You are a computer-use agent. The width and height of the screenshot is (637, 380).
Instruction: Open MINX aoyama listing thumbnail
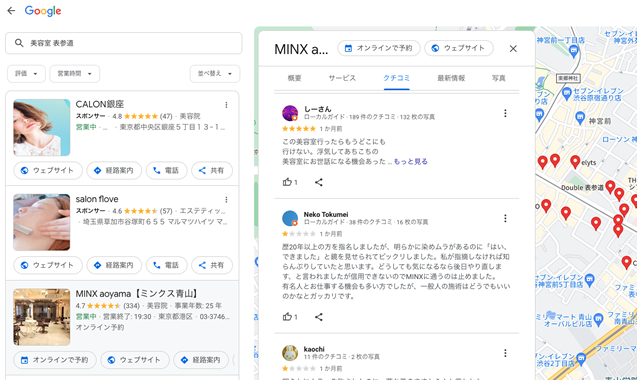[x=41, y=317]
